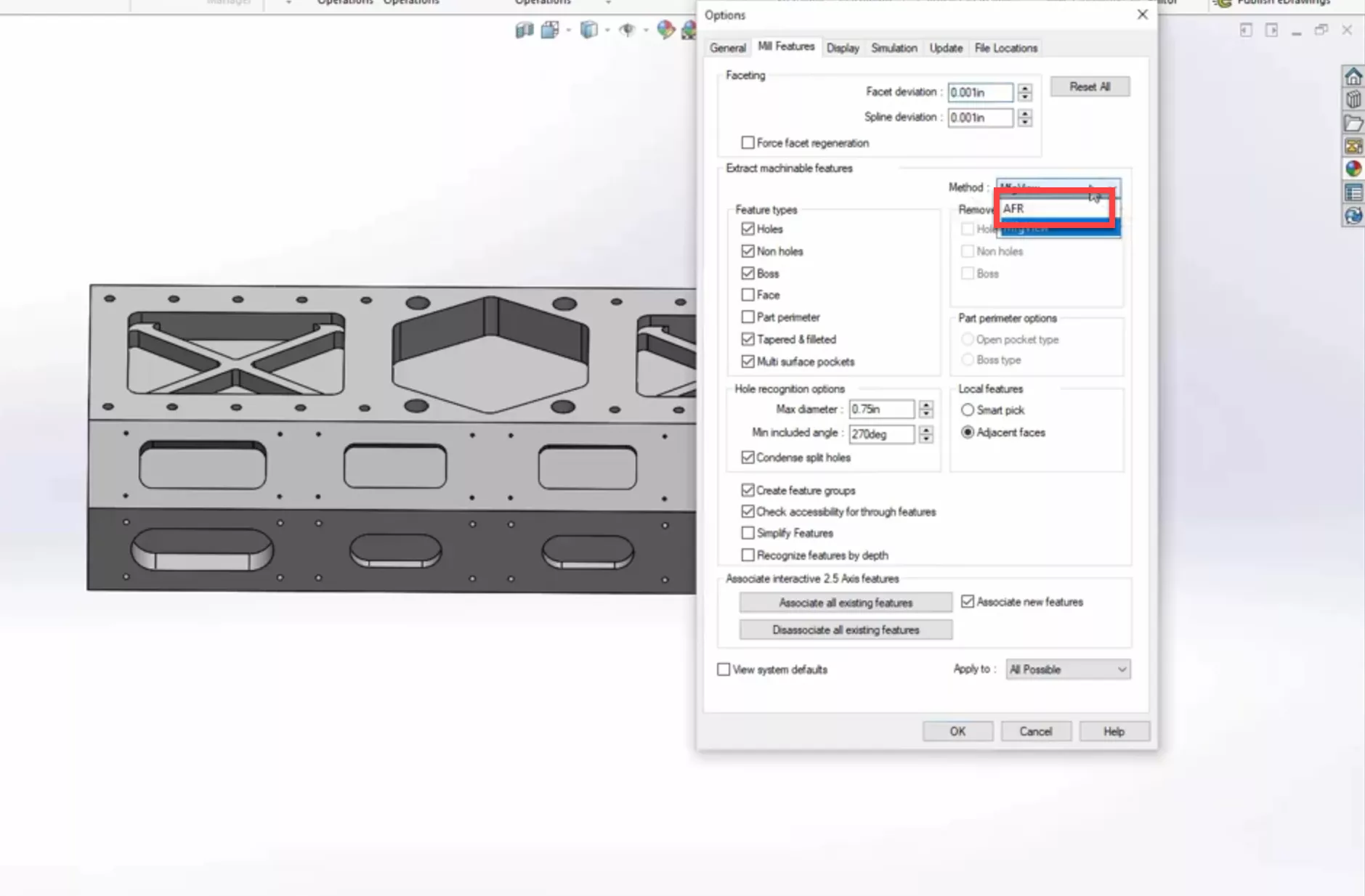Click the Spline deviation input field
Screen dimensions: 1365x896
(x=980, y=118)
